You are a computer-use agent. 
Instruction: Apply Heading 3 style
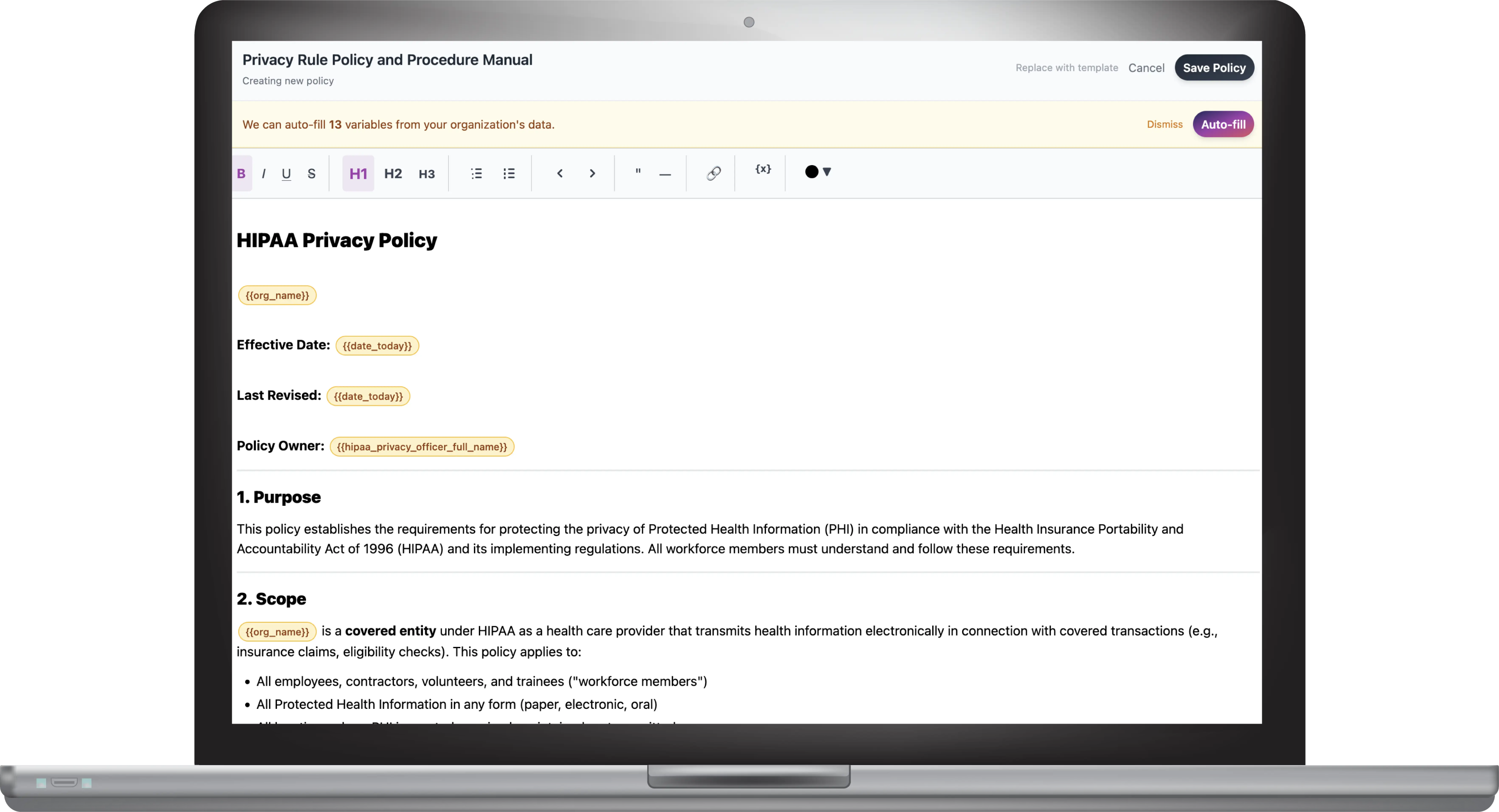coord(427,173)
